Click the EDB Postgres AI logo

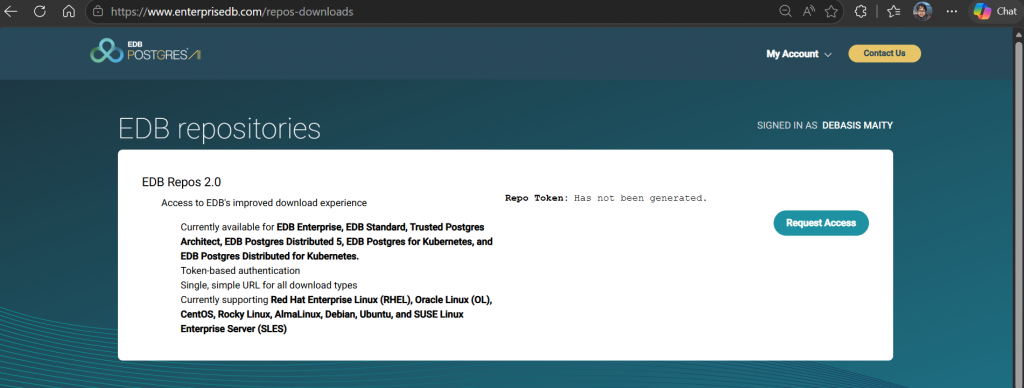pos(145,52)
